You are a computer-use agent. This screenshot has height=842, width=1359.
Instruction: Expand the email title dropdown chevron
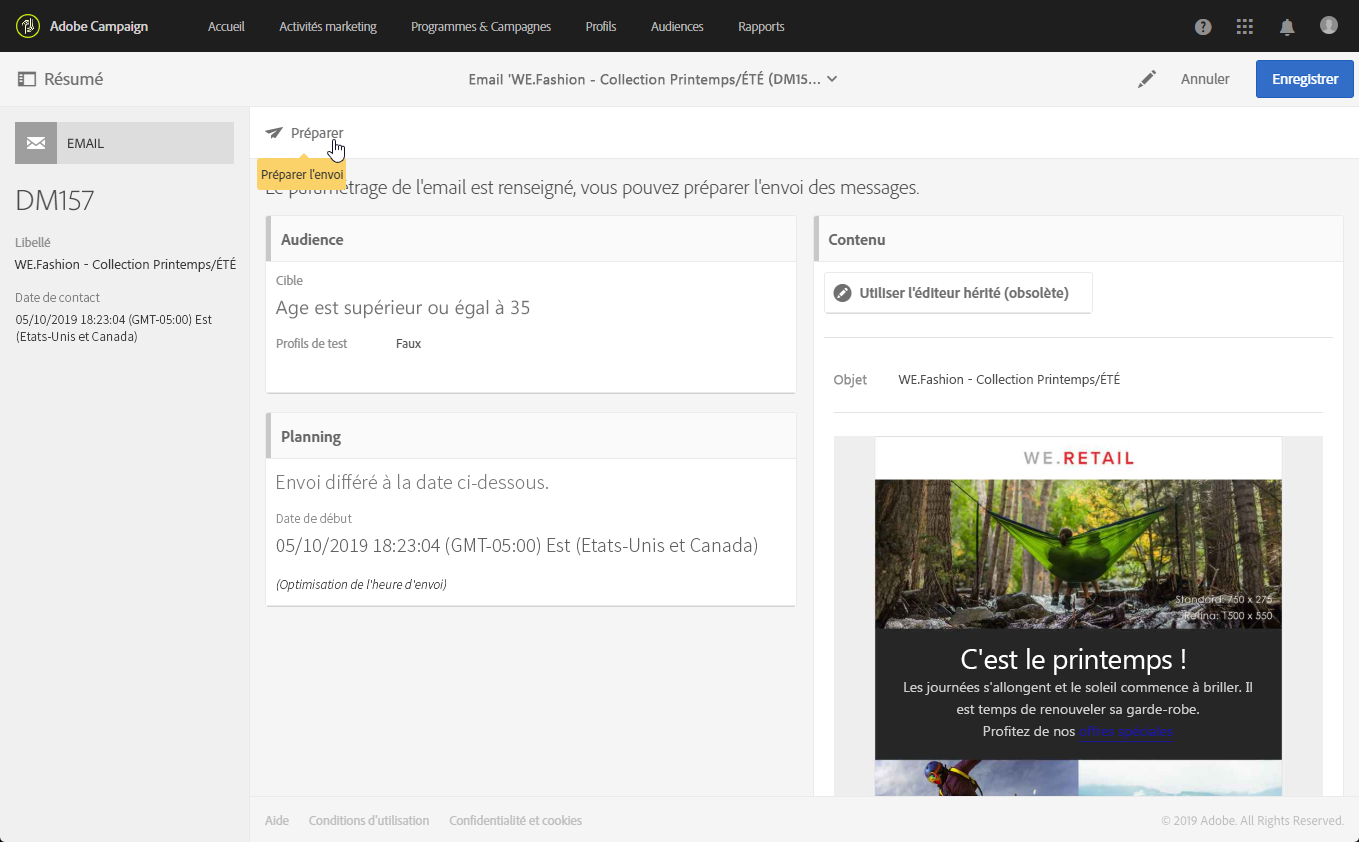(x=832, y=79)
